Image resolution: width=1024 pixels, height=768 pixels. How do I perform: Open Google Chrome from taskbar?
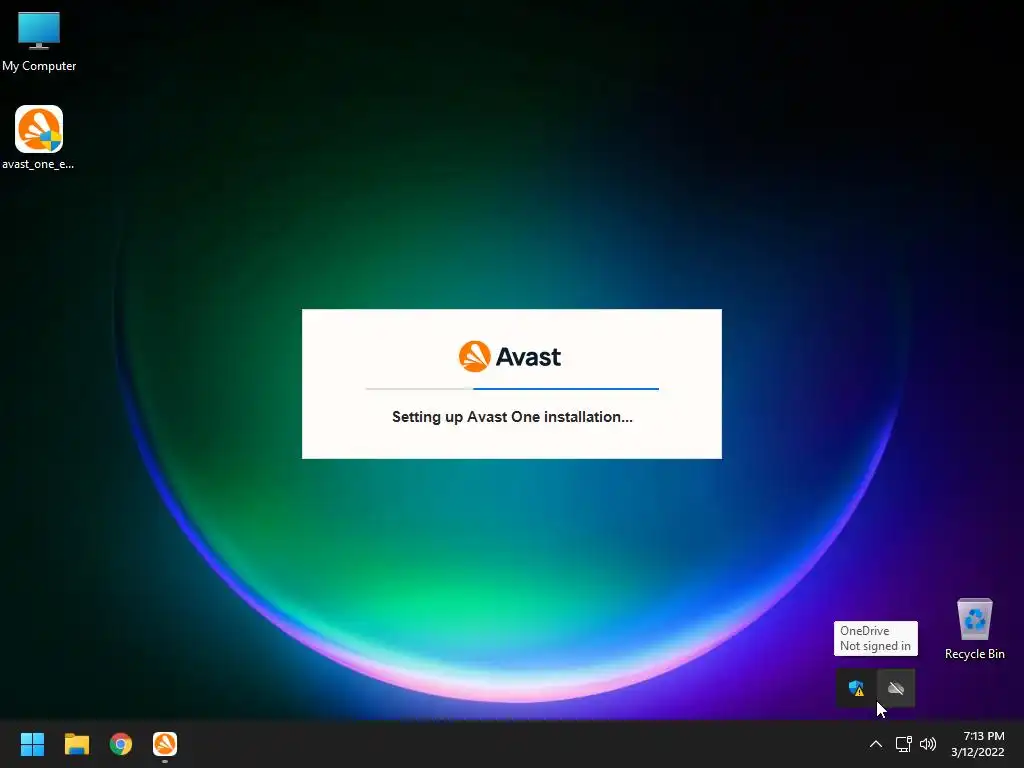pyautogui.click(x=121, y=744)
